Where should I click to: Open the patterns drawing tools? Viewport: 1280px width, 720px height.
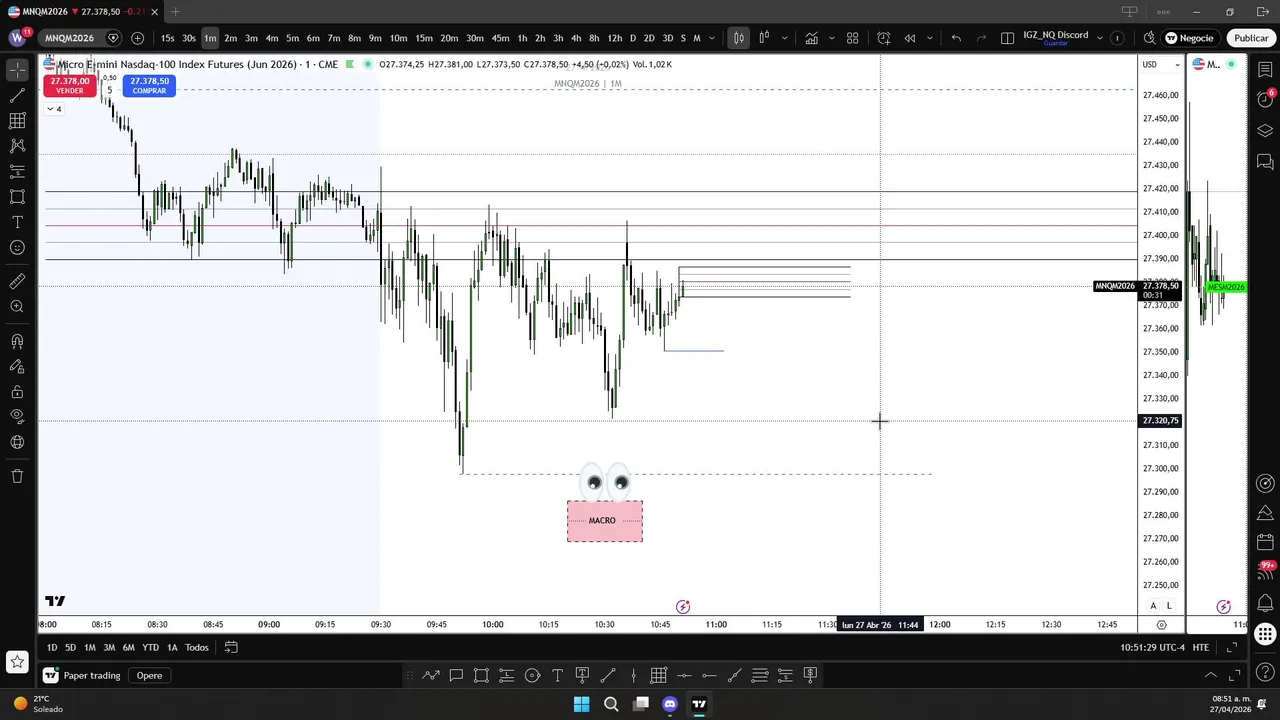[x=17, y=146]
